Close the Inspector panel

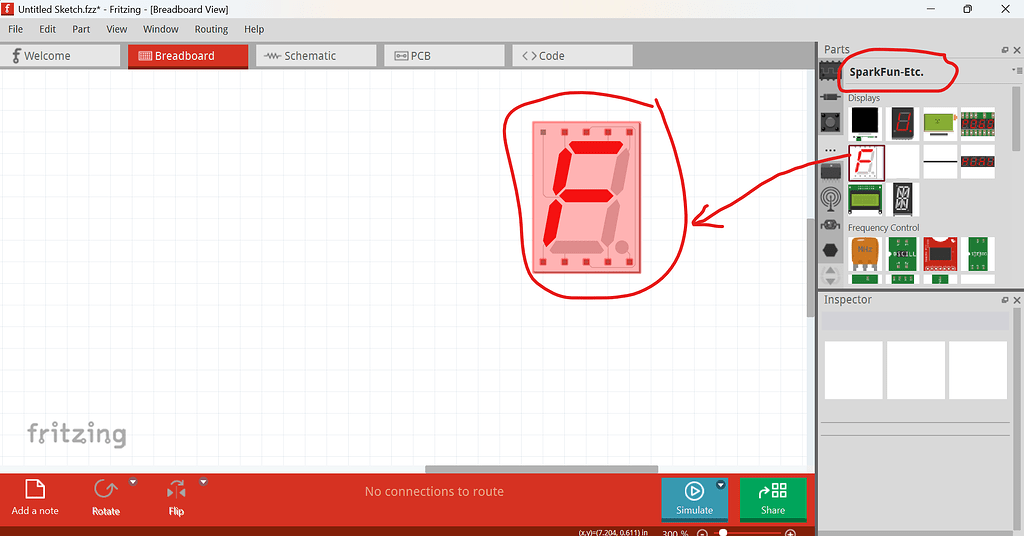click(1017, 300)
